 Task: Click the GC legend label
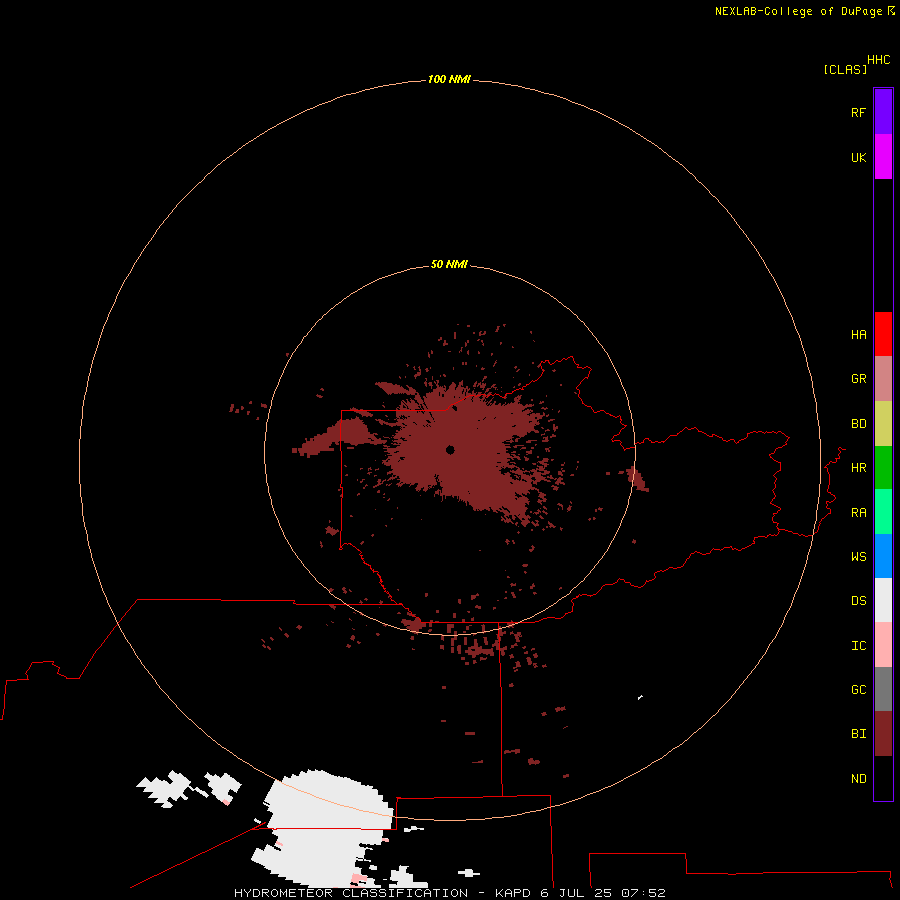[859, 689]
